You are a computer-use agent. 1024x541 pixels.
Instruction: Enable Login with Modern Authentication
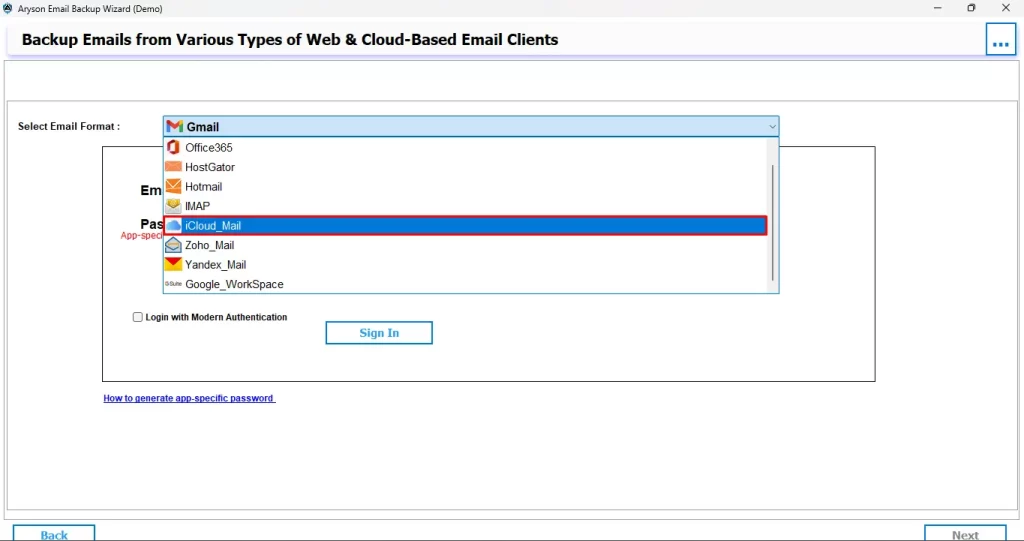(137, 317)
